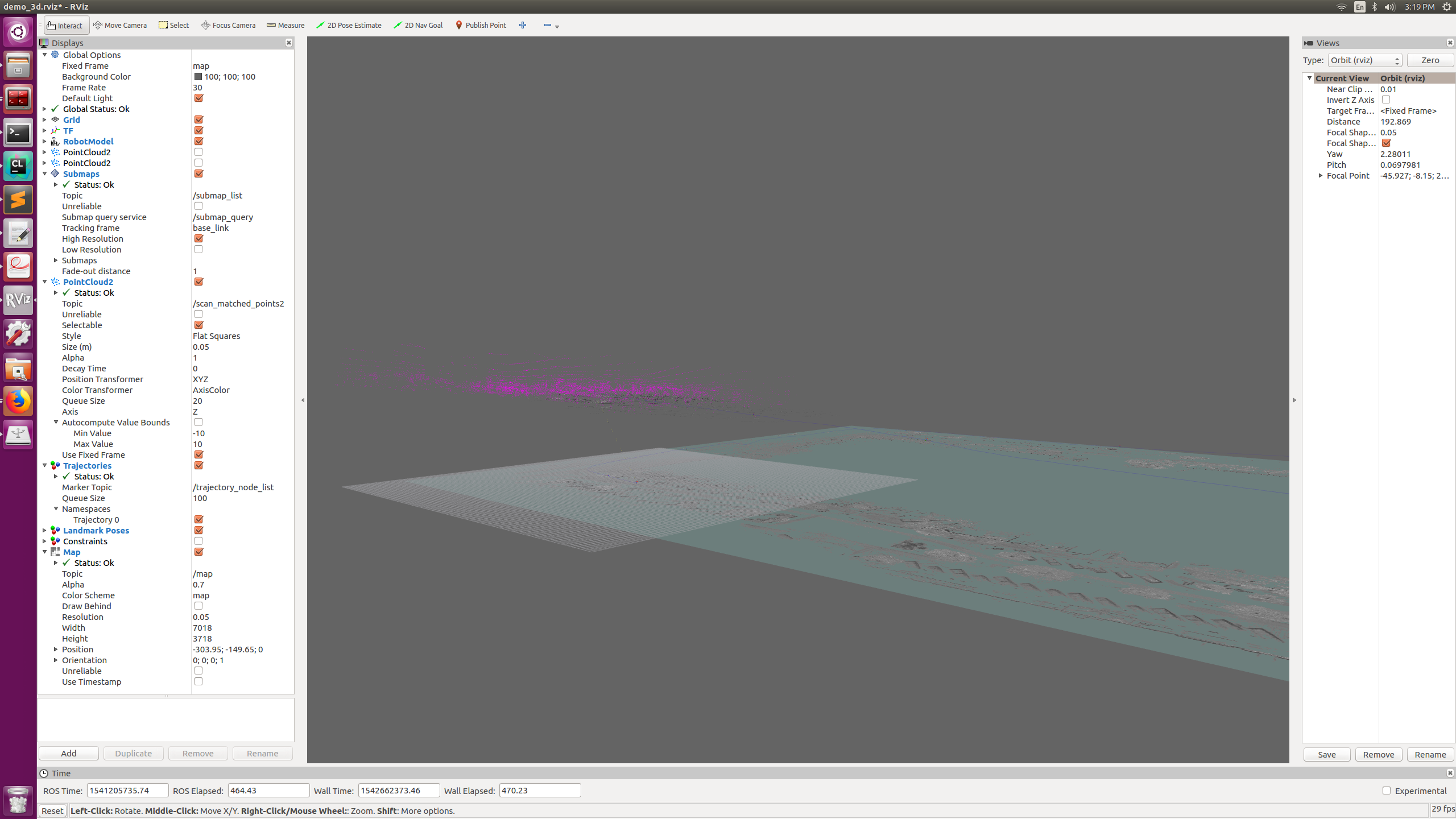Activate the Publish Point tool
Viewport: 1456px width, 819px height.
point(481,25)
